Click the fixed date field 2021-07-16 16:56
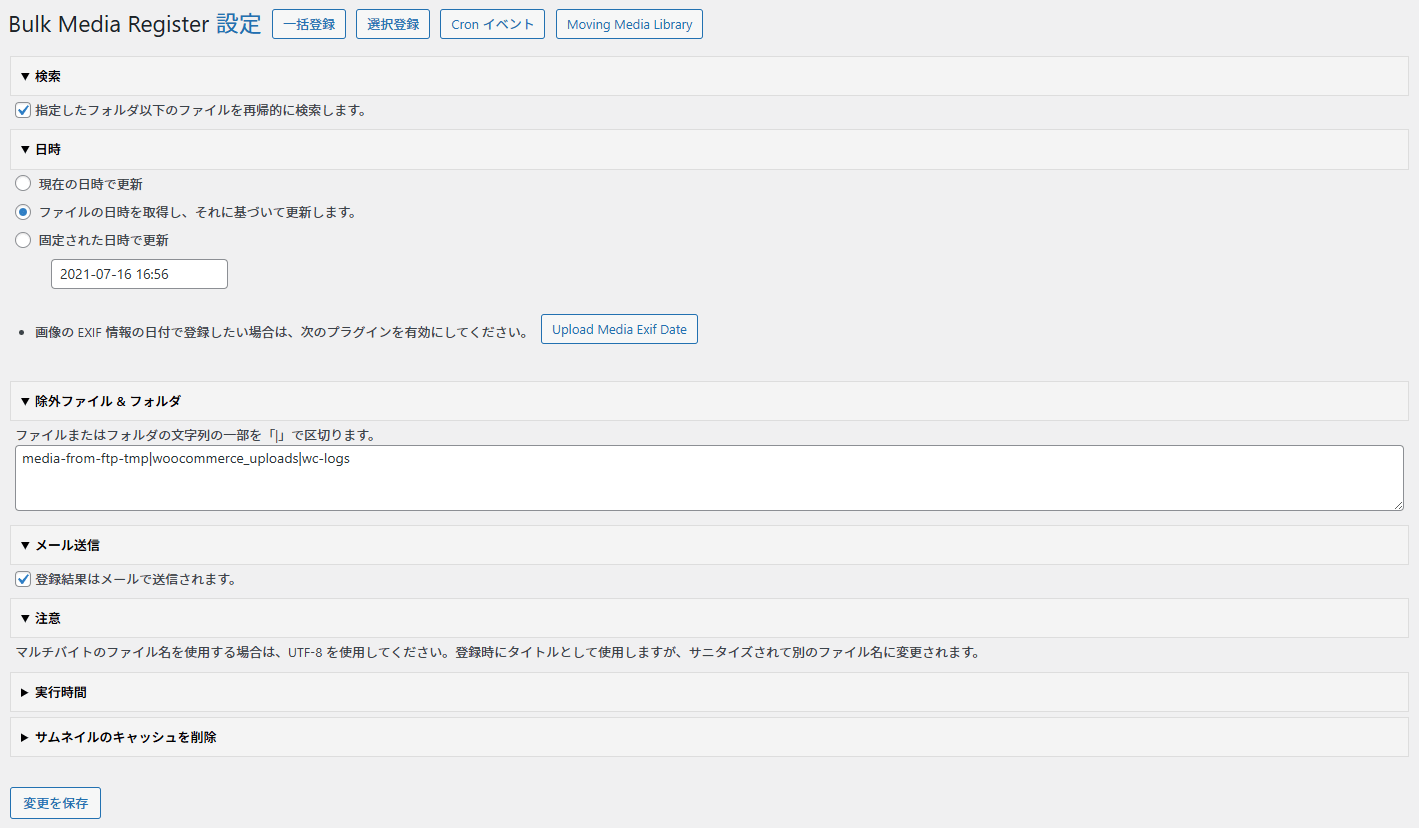 coord(139,274)
